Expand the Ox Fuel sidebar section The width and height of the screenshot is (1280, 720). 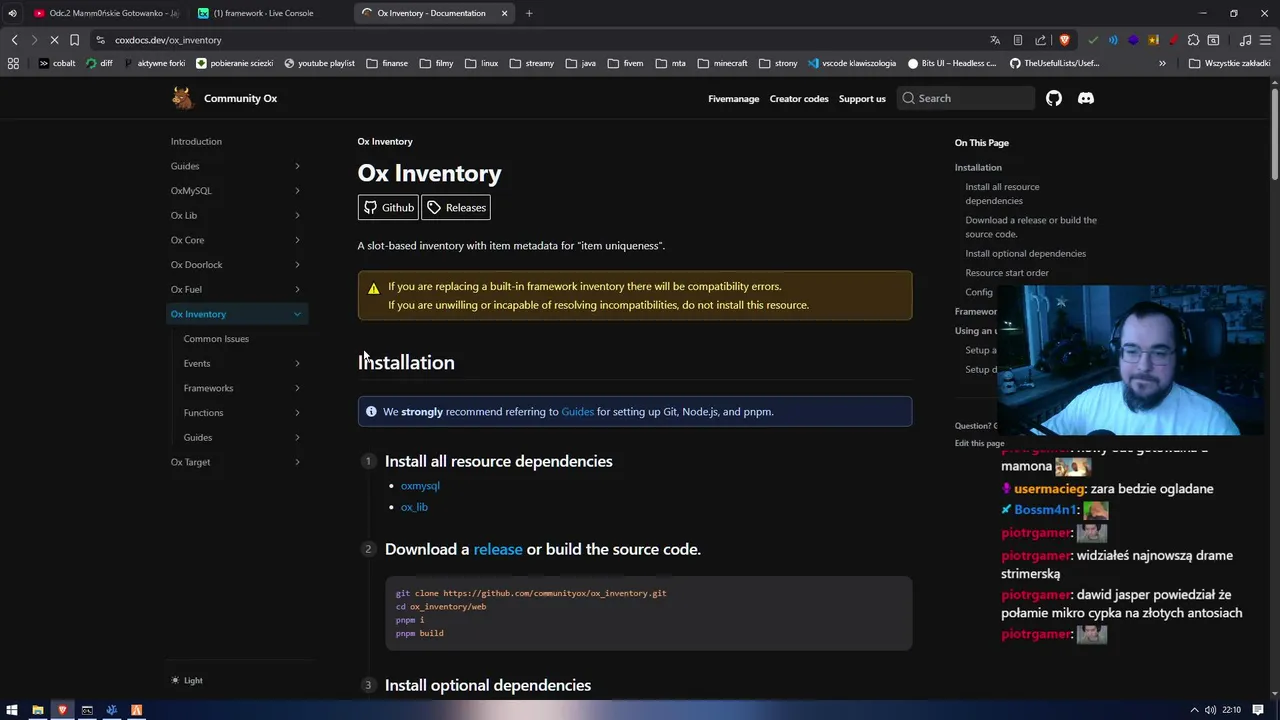click(297, 289)
